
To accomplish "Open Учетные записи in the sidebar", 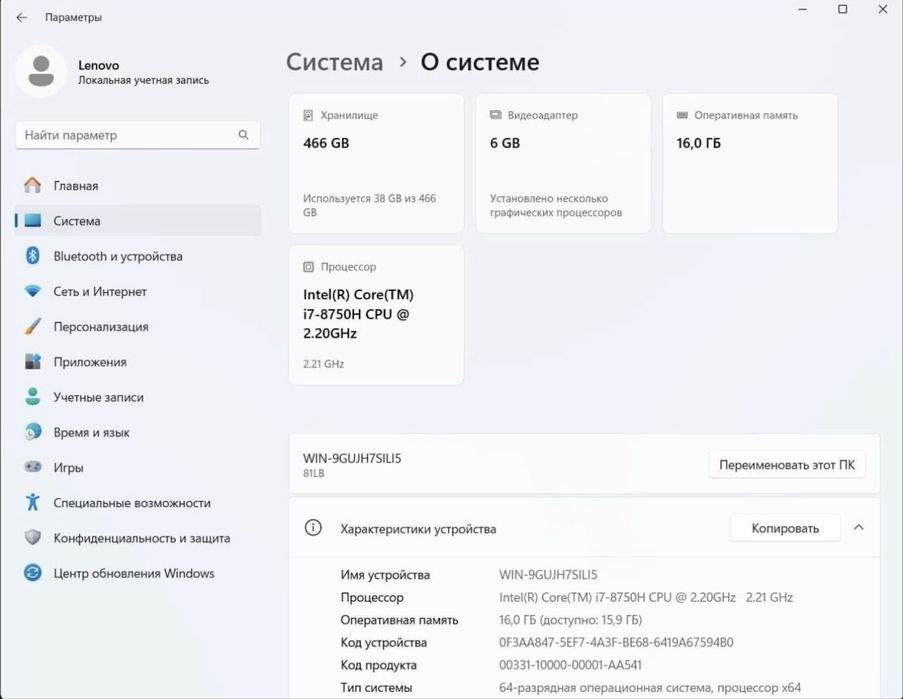I will pos(138,397).
